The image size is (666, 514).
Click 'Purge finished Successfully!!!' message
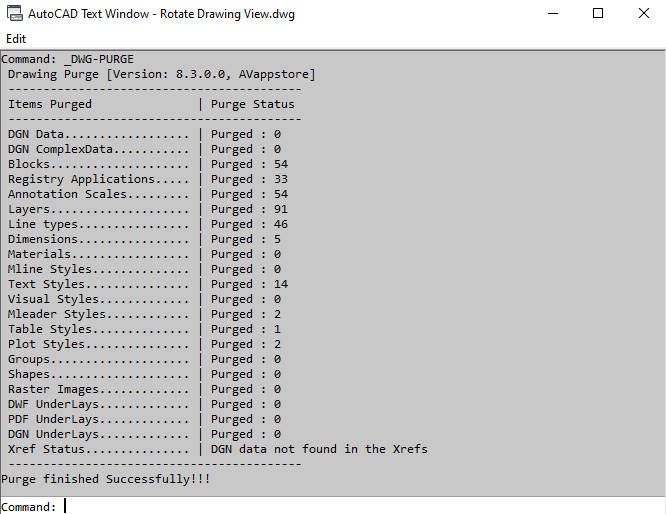106,479
